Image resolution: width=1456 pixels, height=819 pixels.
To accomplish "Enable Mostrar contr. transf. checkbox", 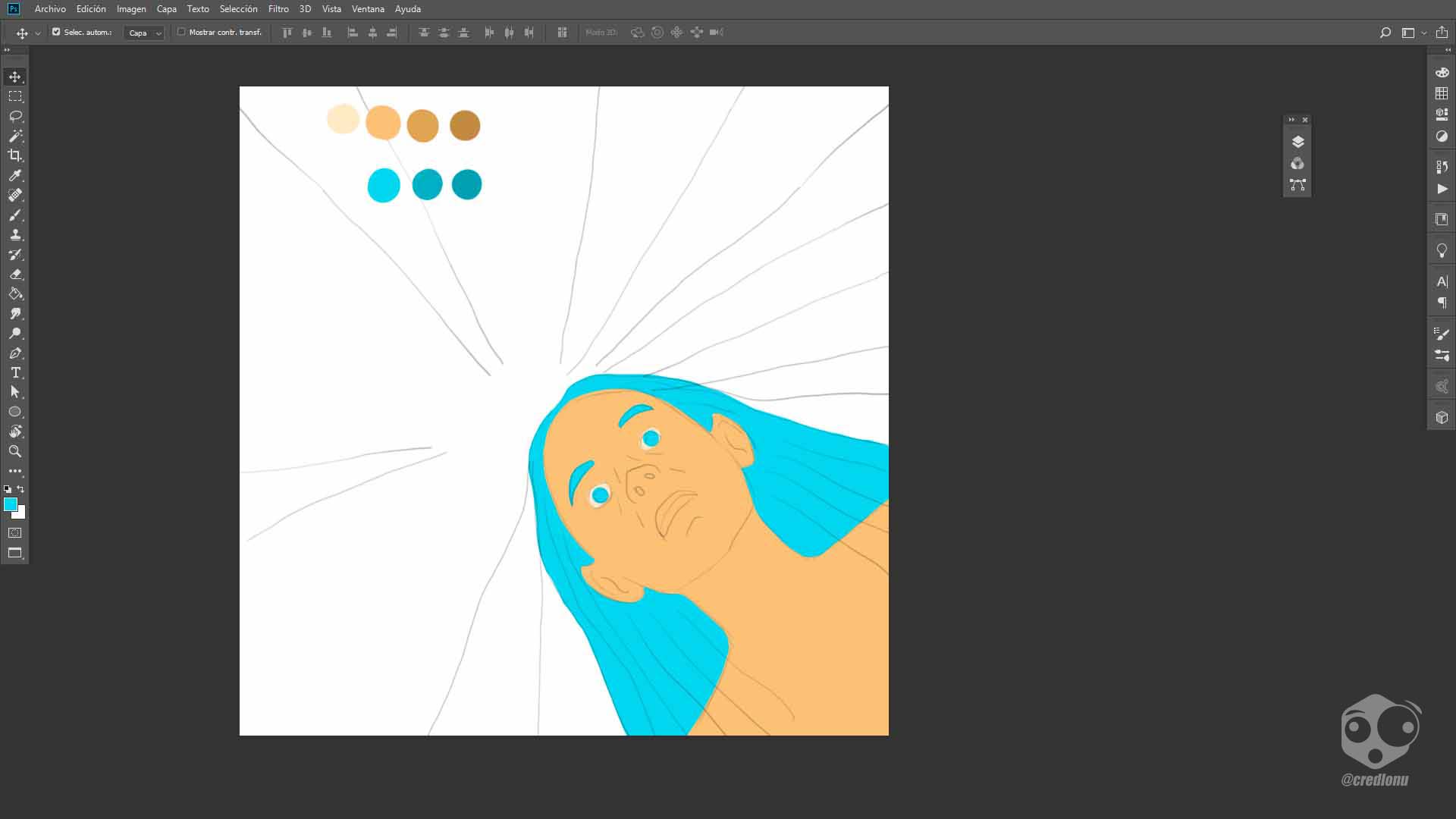I will tap(181, 32).
